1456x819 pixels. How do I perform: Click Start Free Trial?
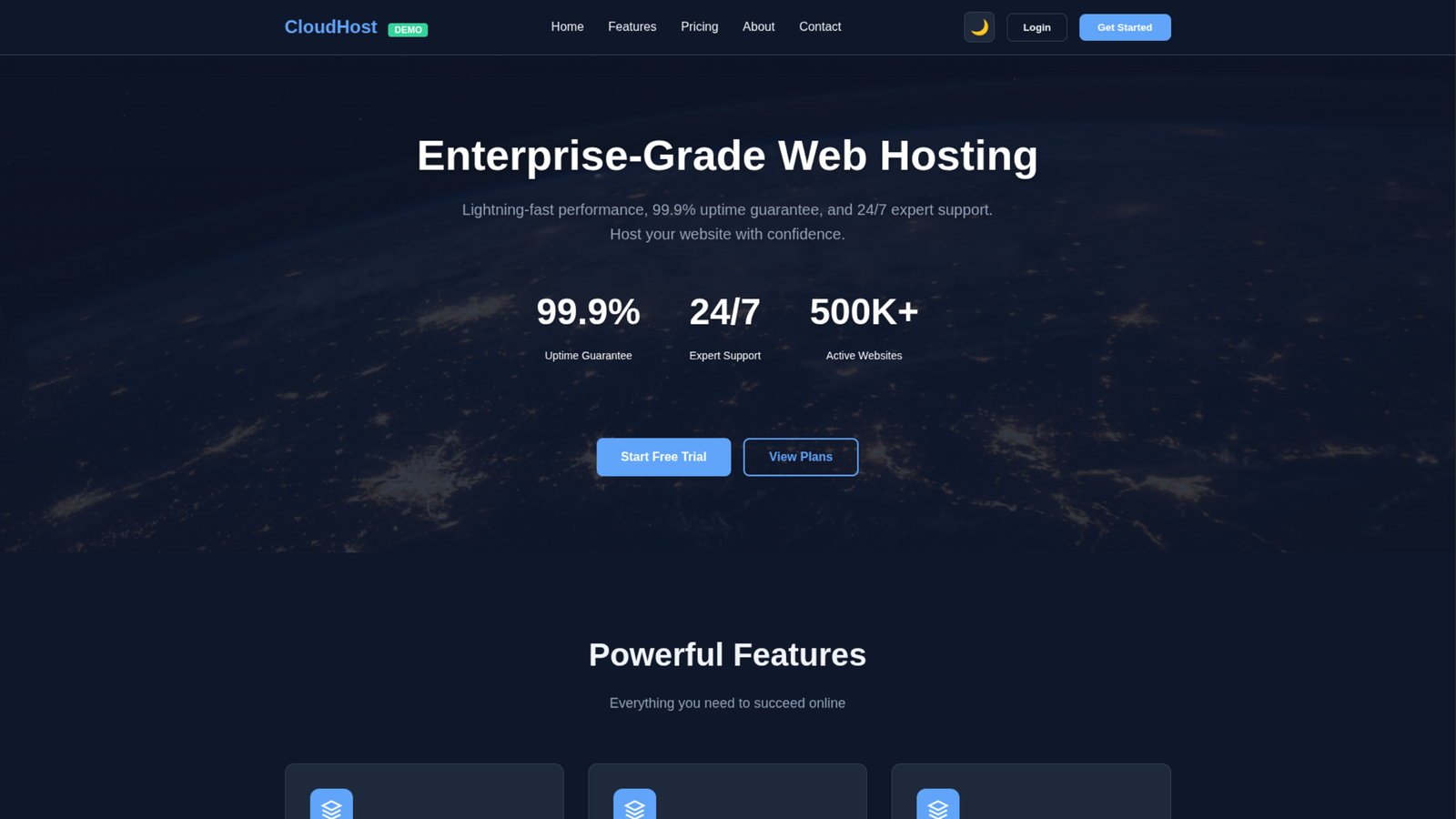pyautogui.click(x=663, y=457)
